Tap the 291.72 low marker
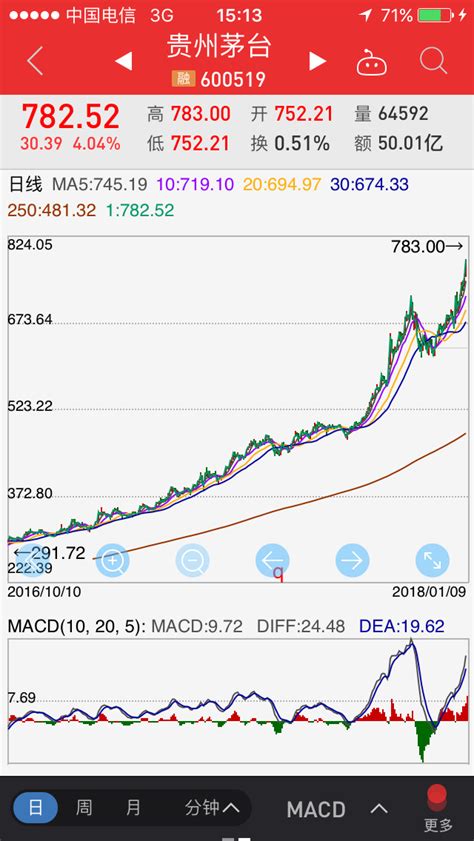 point(49,553)
